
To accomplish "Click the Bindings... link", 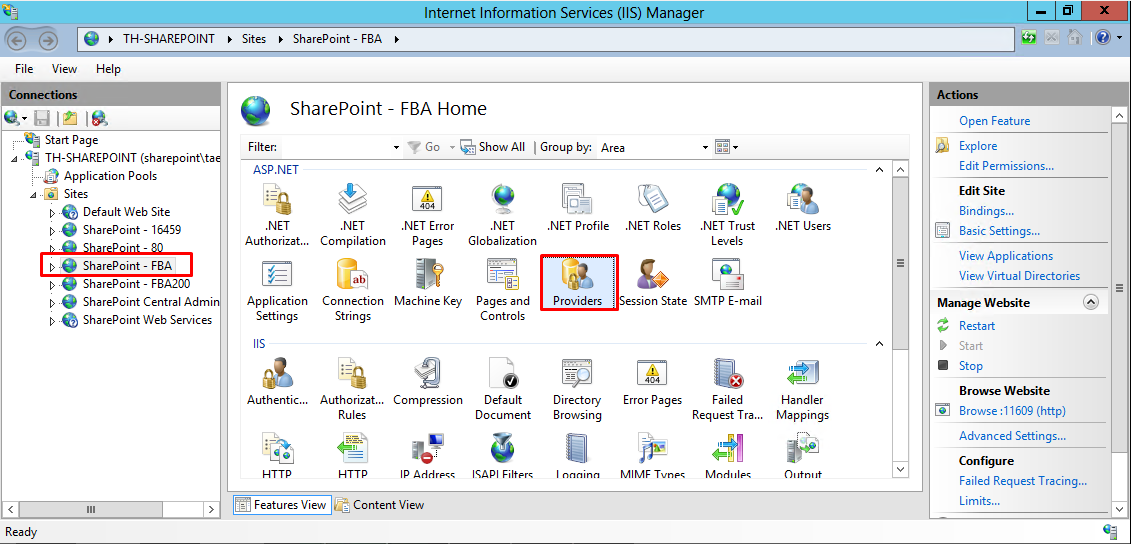I will [986, 211].
